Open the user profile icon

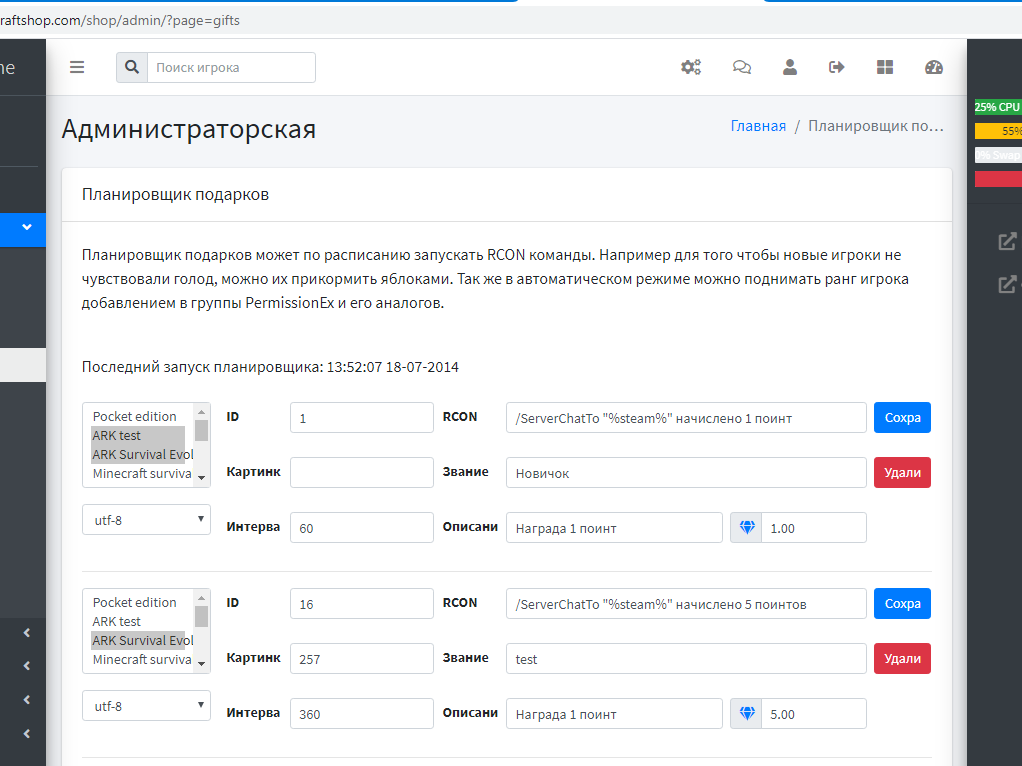click(x=790, y=67)
